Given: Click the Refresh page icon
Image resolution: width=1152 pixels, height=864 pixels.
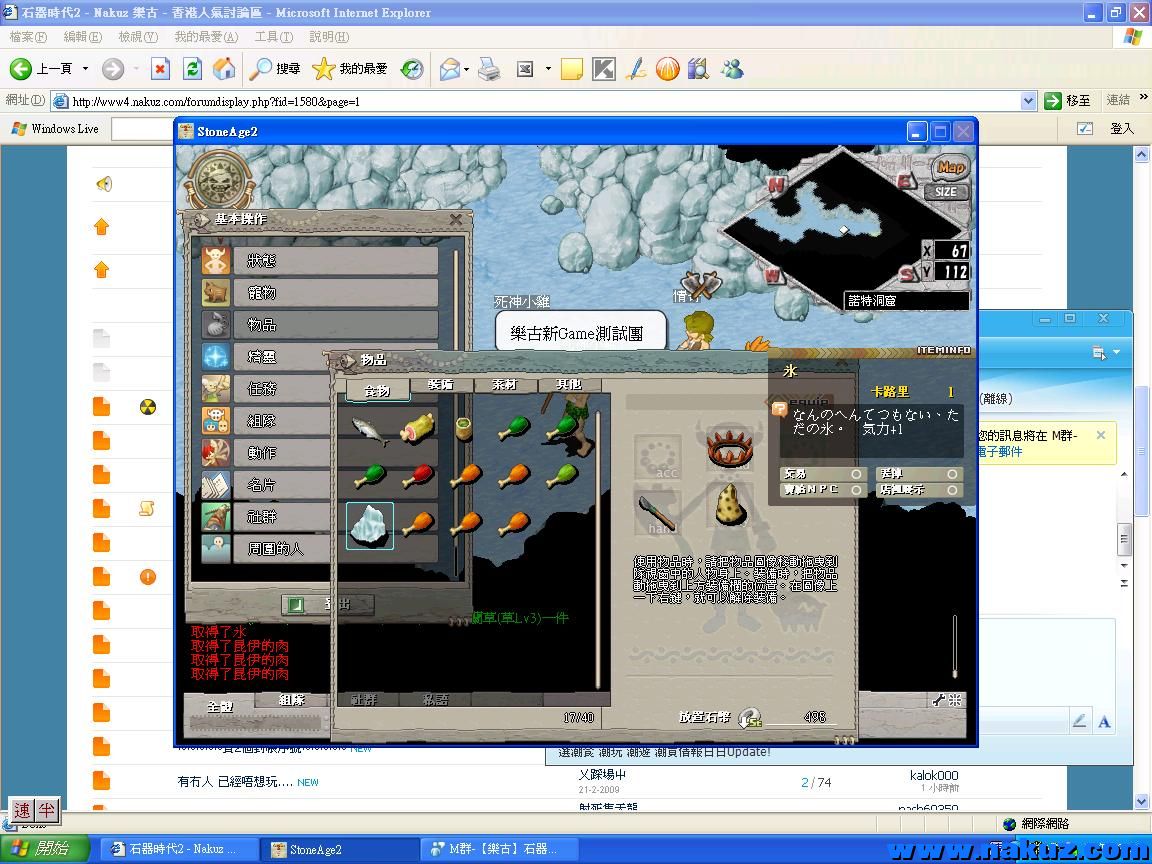Looking at the screenshot, I should pos(192,69).
